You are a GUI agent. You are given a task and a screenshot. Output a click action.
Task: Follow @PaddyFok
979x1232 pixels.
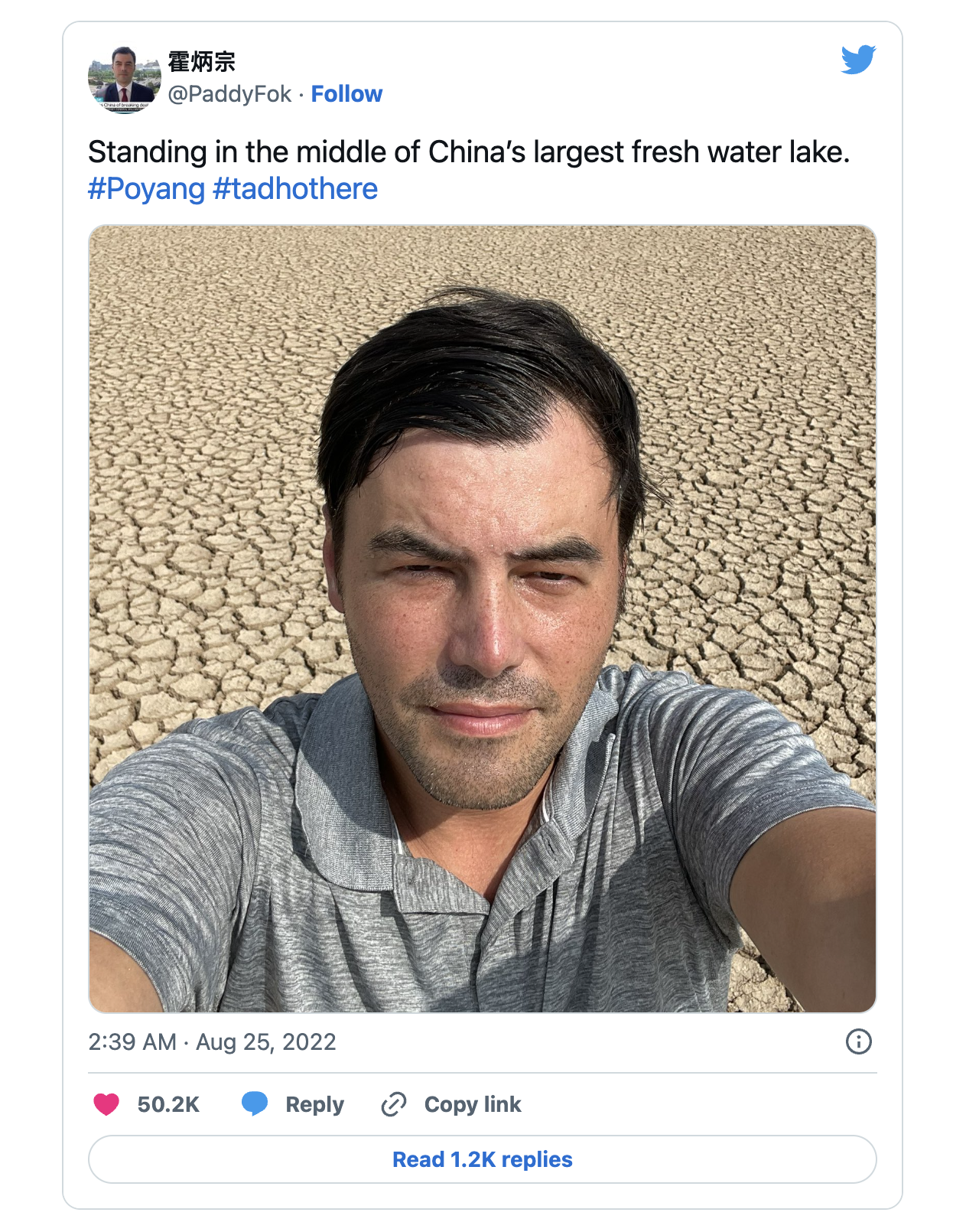coord(346,94)
